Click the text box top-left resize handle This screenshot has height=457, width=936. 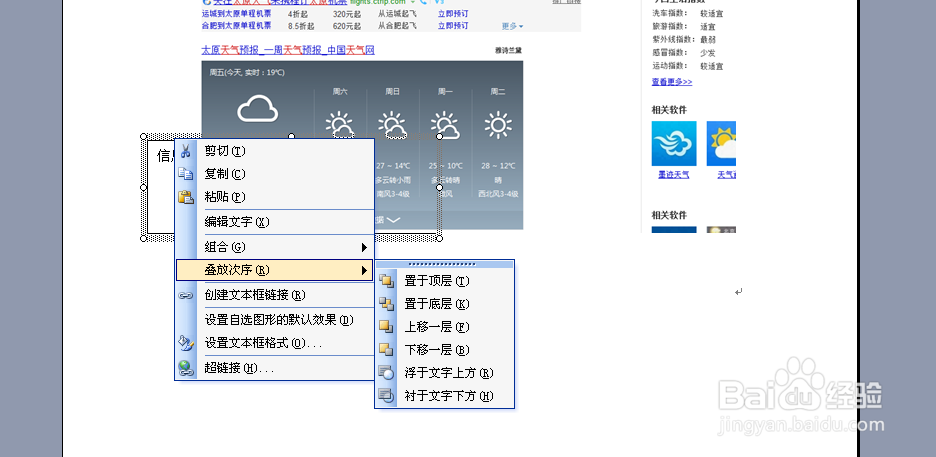click(143, 136)
